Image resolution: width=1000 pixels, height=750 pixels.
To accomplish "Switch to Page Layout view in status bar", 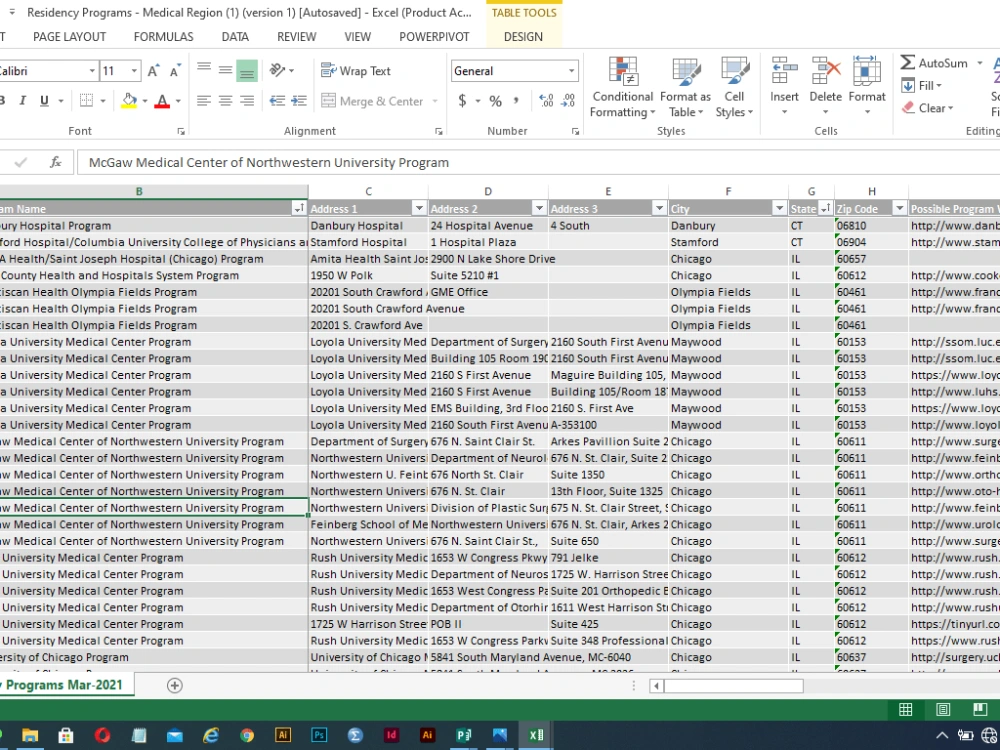I will tap(943, 709).
